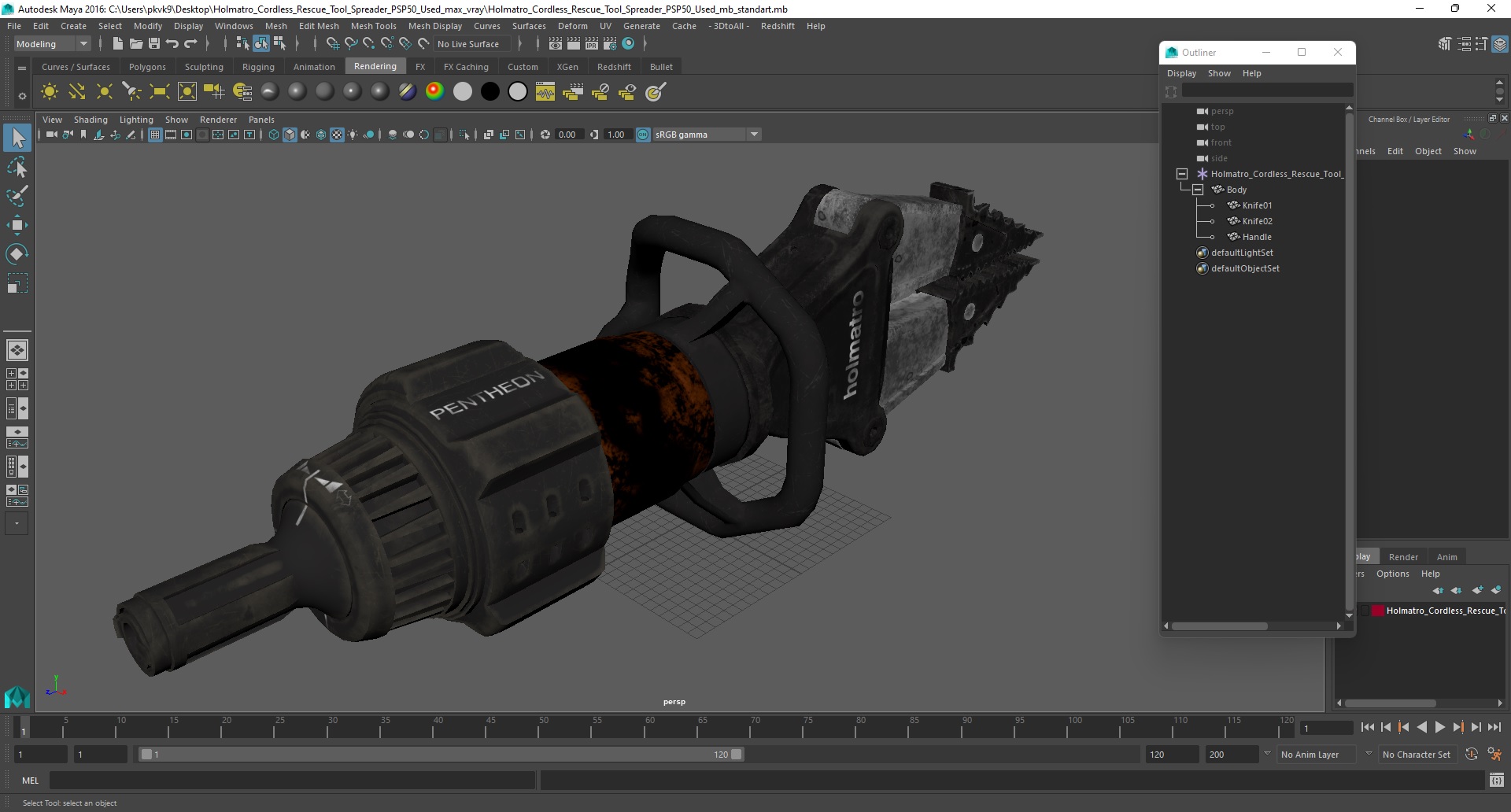Toggle use all lights in viewport
The image size is (1511, 812).
point(353,135)
